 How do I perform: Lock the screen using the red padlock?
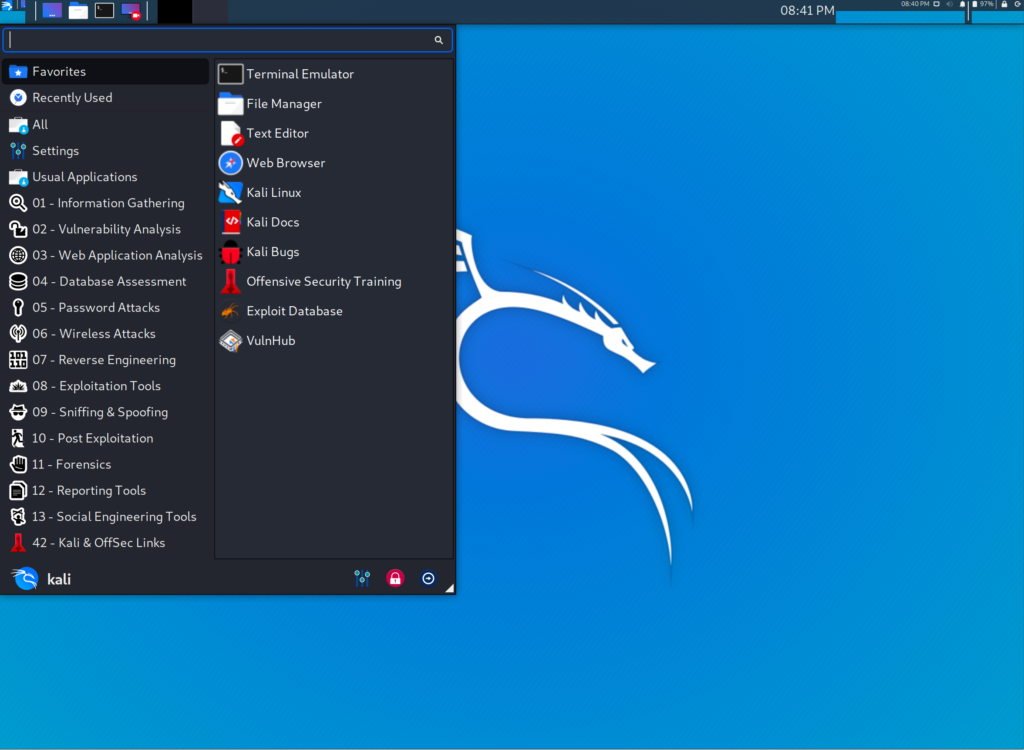395,578
